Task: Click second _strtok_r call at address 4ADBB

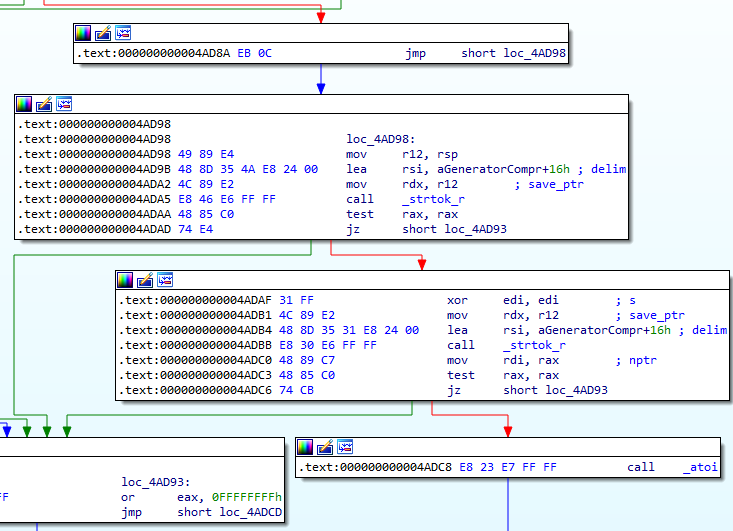Action: (x=534, y=345)
